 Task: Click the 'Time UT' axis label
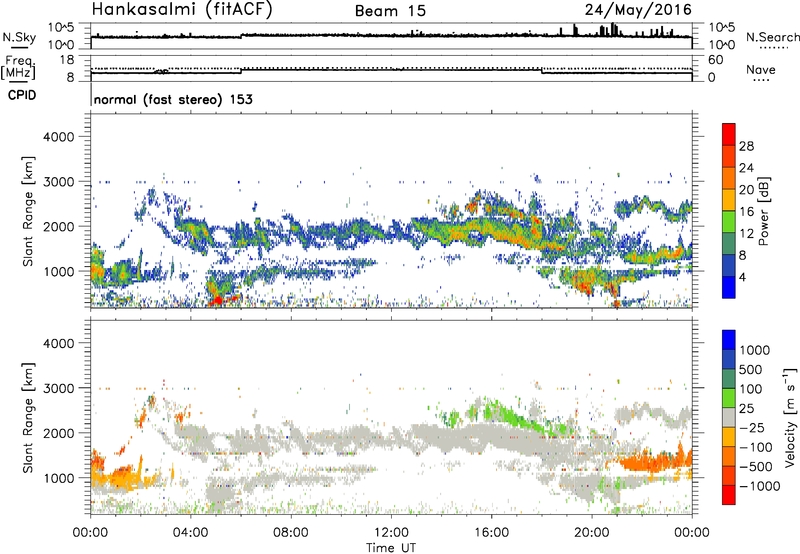(x=391, y=548)
